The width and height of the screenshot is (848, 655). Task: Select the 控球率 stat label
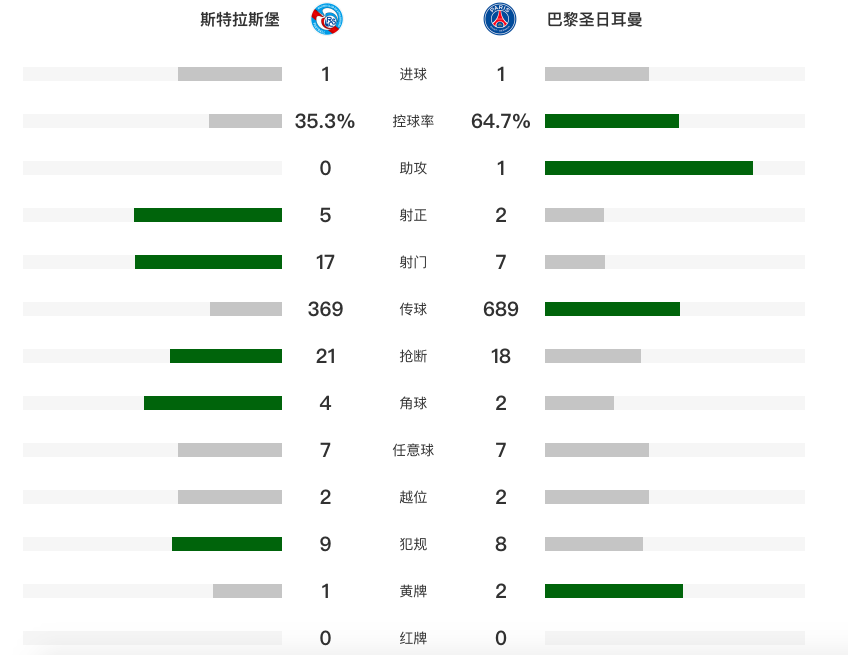413,121
